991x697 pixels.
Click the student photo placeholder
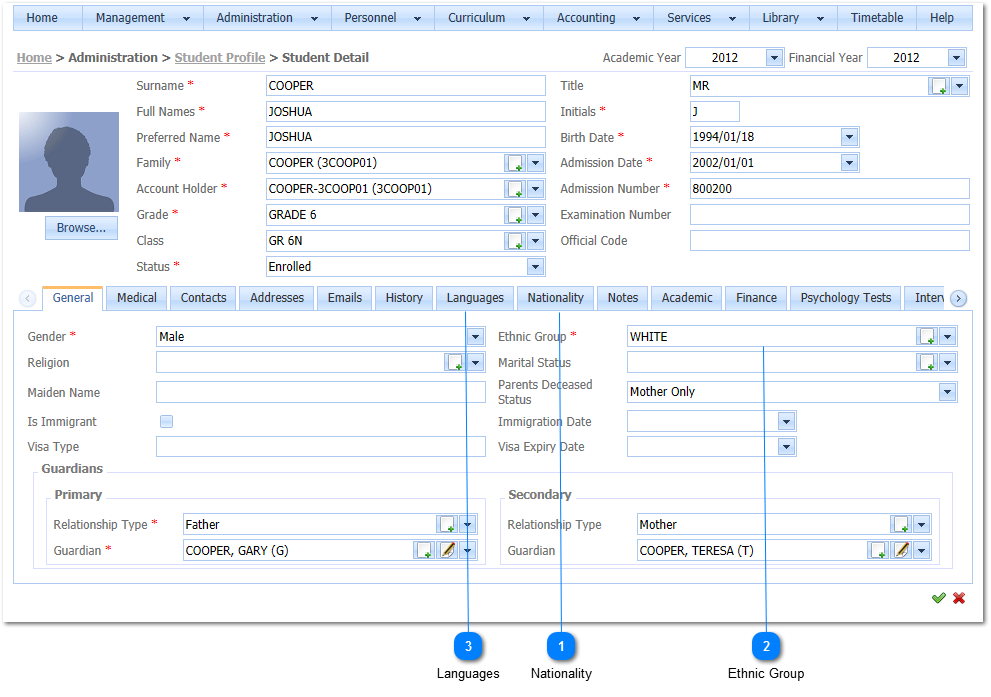69,162
